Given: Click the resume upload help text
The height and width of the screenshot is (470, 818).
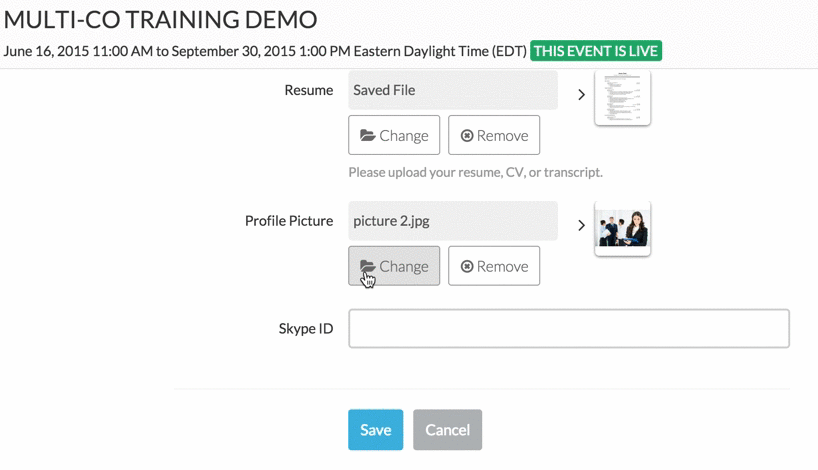Looking at the screenshot, I should [475, 172].
